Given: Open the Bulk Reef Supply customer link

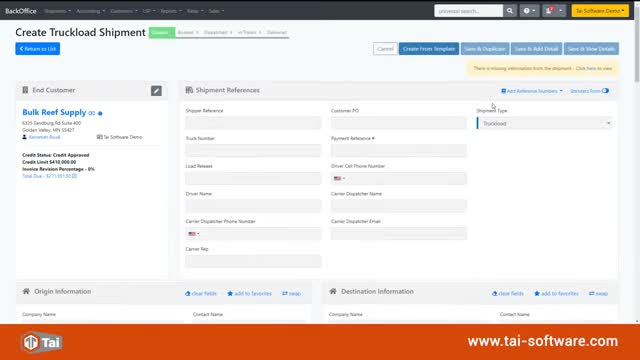Looking at the screenshot, I should point(54,112).
